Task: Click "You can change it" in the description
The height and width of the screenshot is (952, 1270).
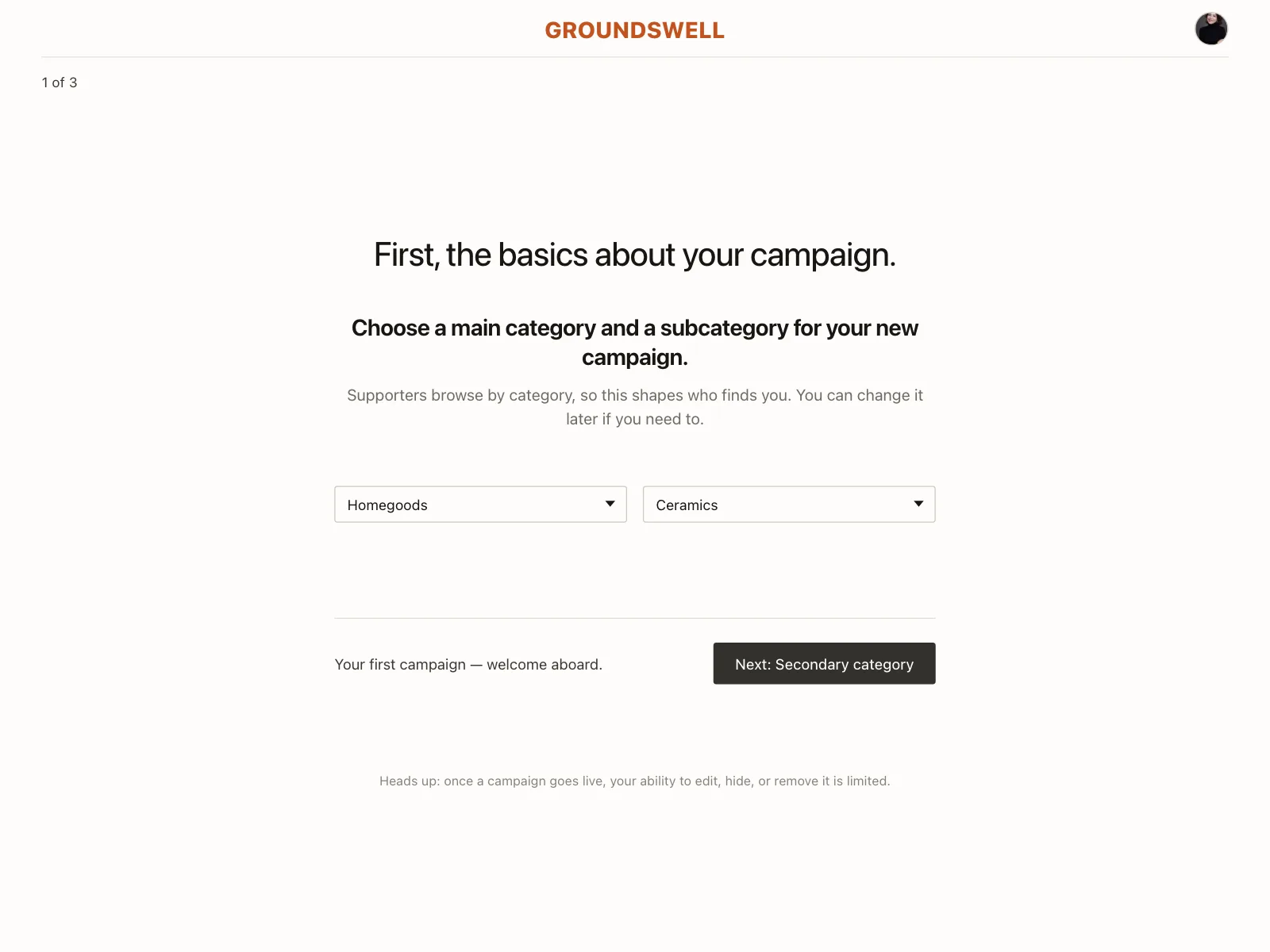Action: (x=860, y=395)
